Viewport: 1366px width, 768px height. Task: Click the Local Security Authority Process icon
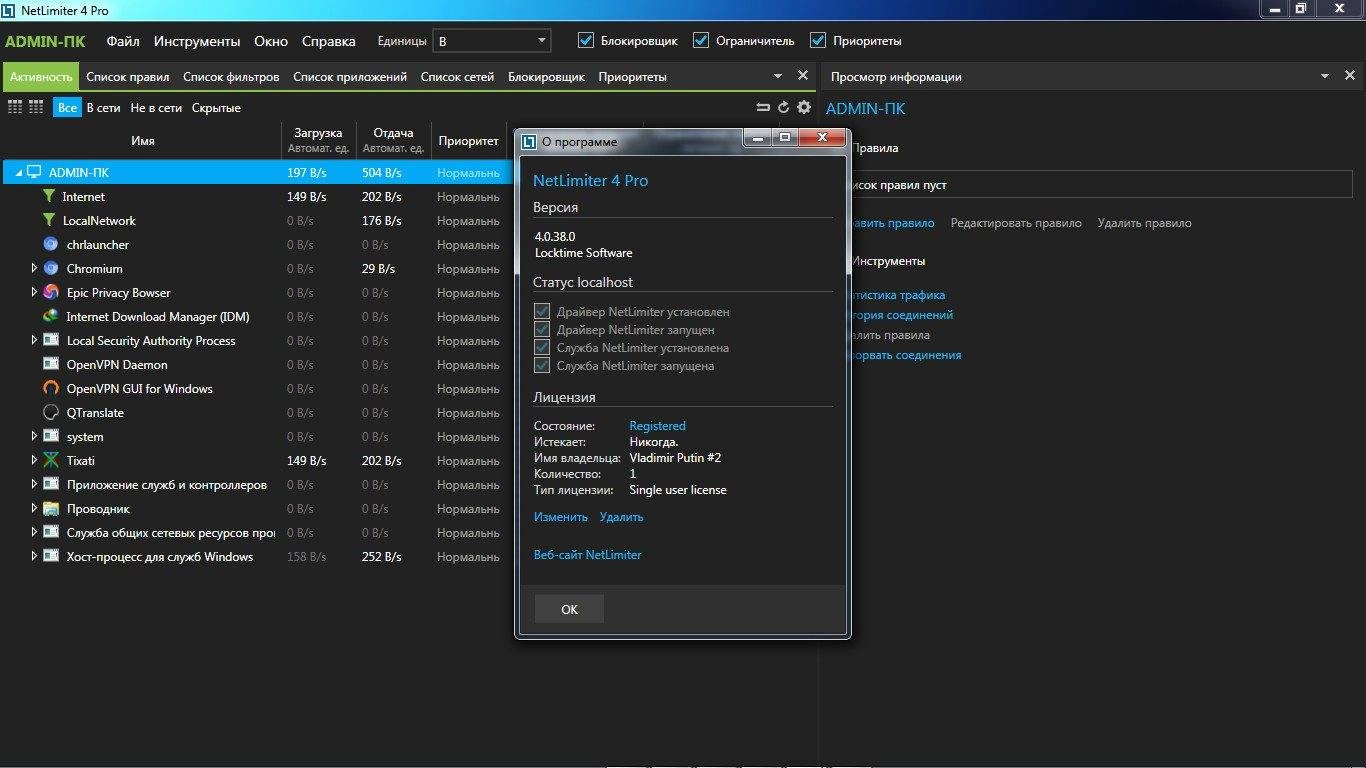(51, 340)
